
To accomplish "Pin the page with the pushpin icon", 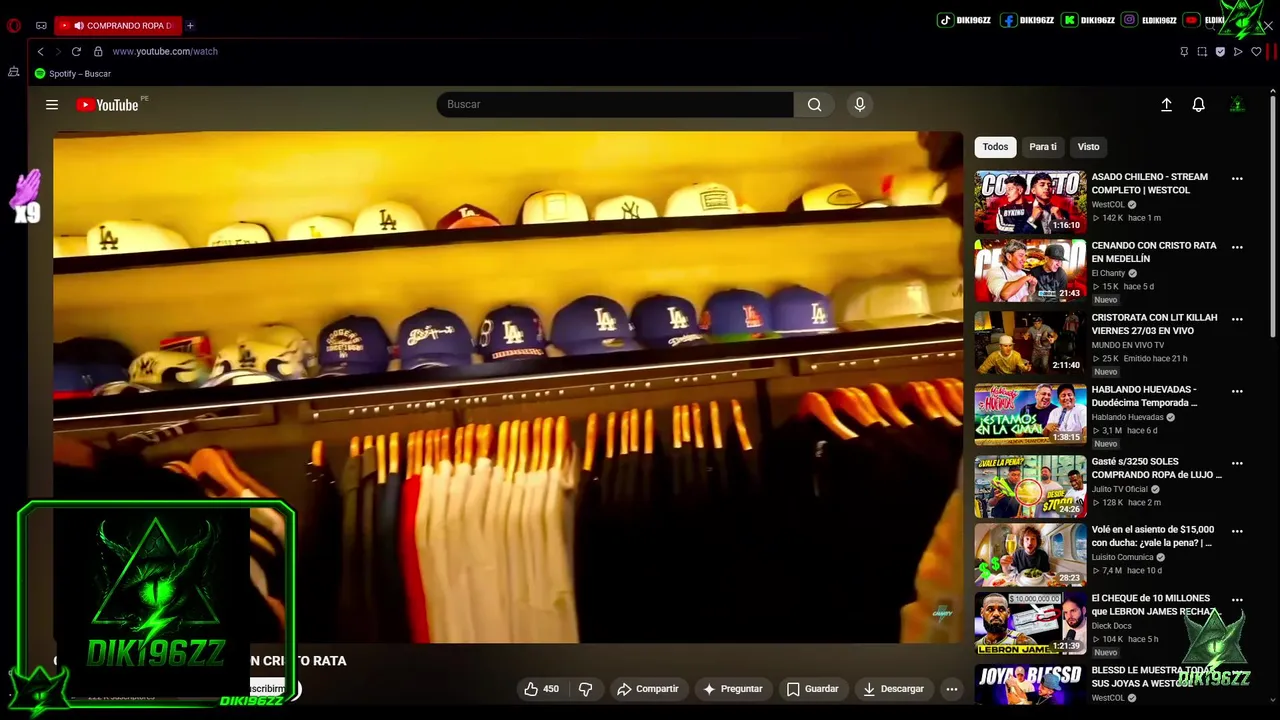I will [1184, 51].
